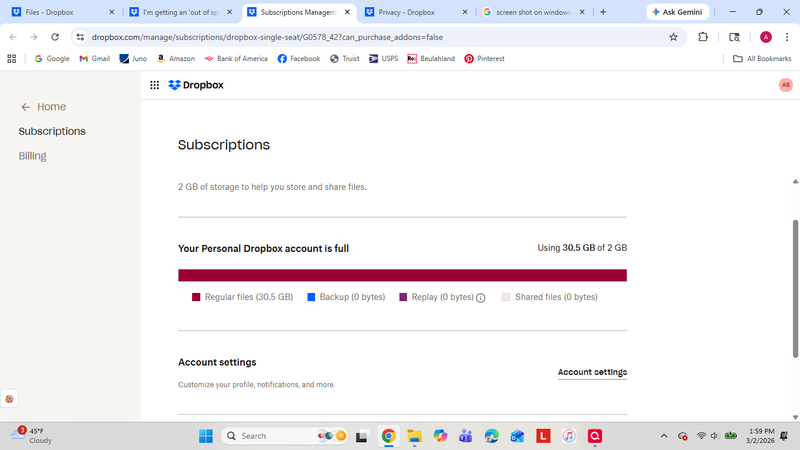The height and width of the screenshot is (450, 800).
Task: Open the Pinterest bookmark
Action: click(484, 59)
